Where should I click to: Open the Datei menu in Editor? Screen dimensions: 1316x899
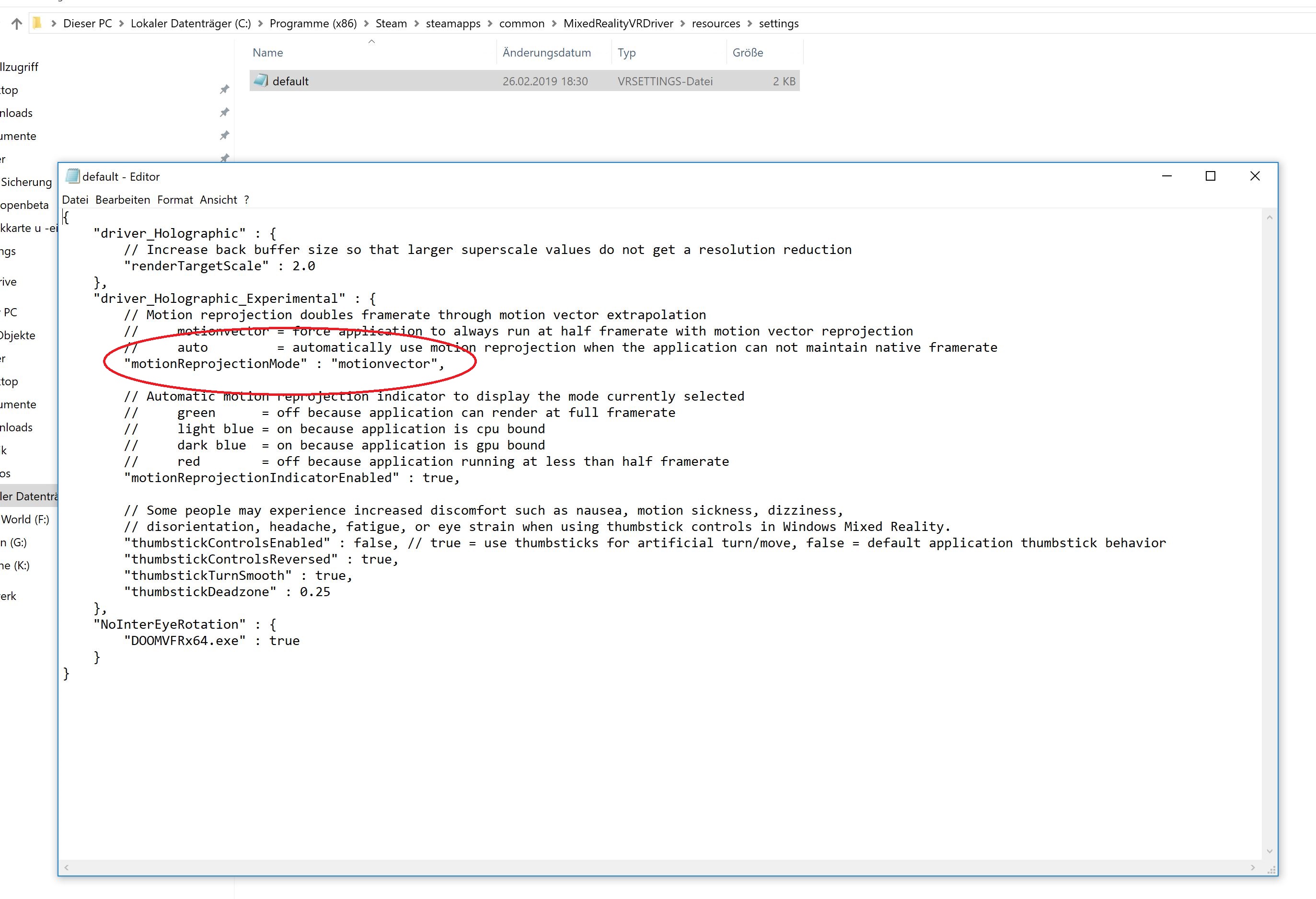pos(75,200)
